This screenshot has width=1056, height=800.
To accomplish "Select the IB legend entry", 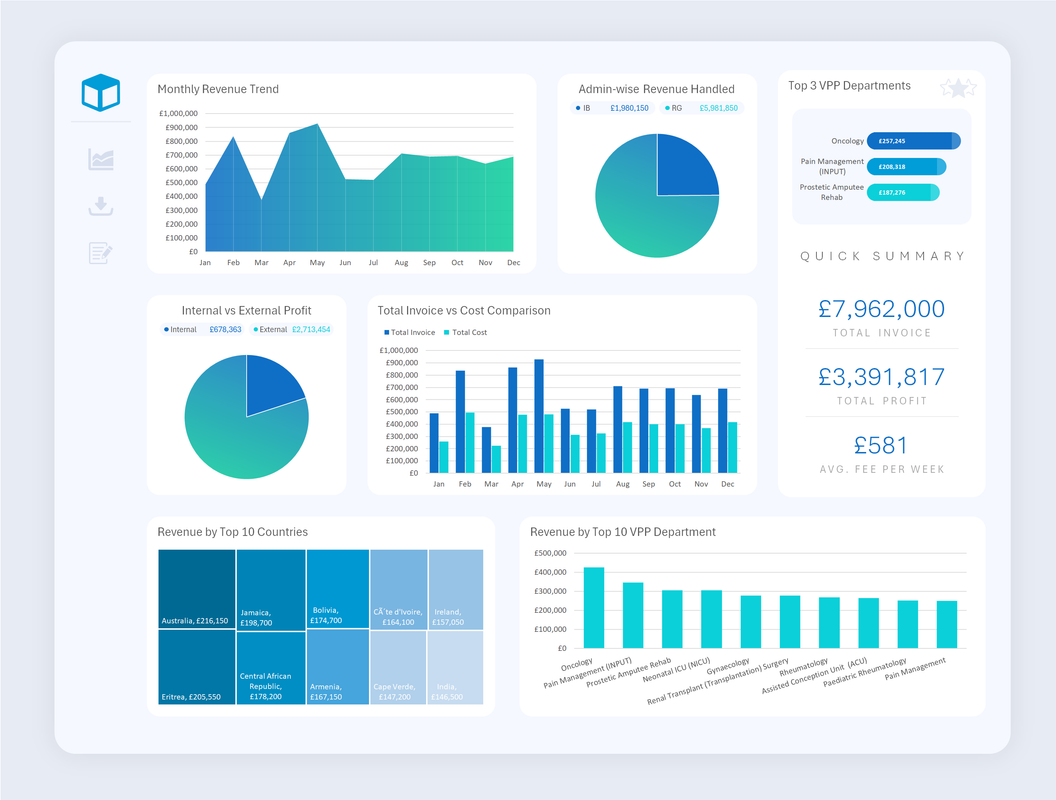I will click(612, 108).
